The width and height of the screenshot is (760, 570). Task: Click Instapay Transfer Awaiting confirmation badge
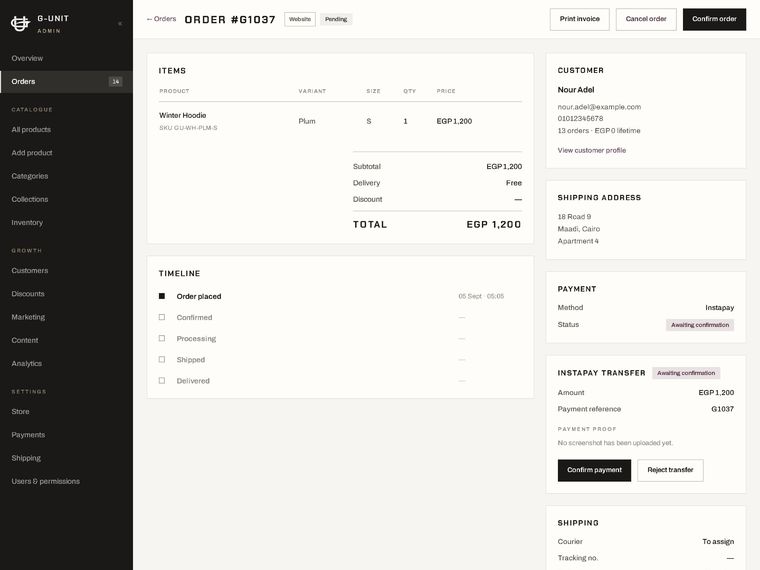pos(686,373)
